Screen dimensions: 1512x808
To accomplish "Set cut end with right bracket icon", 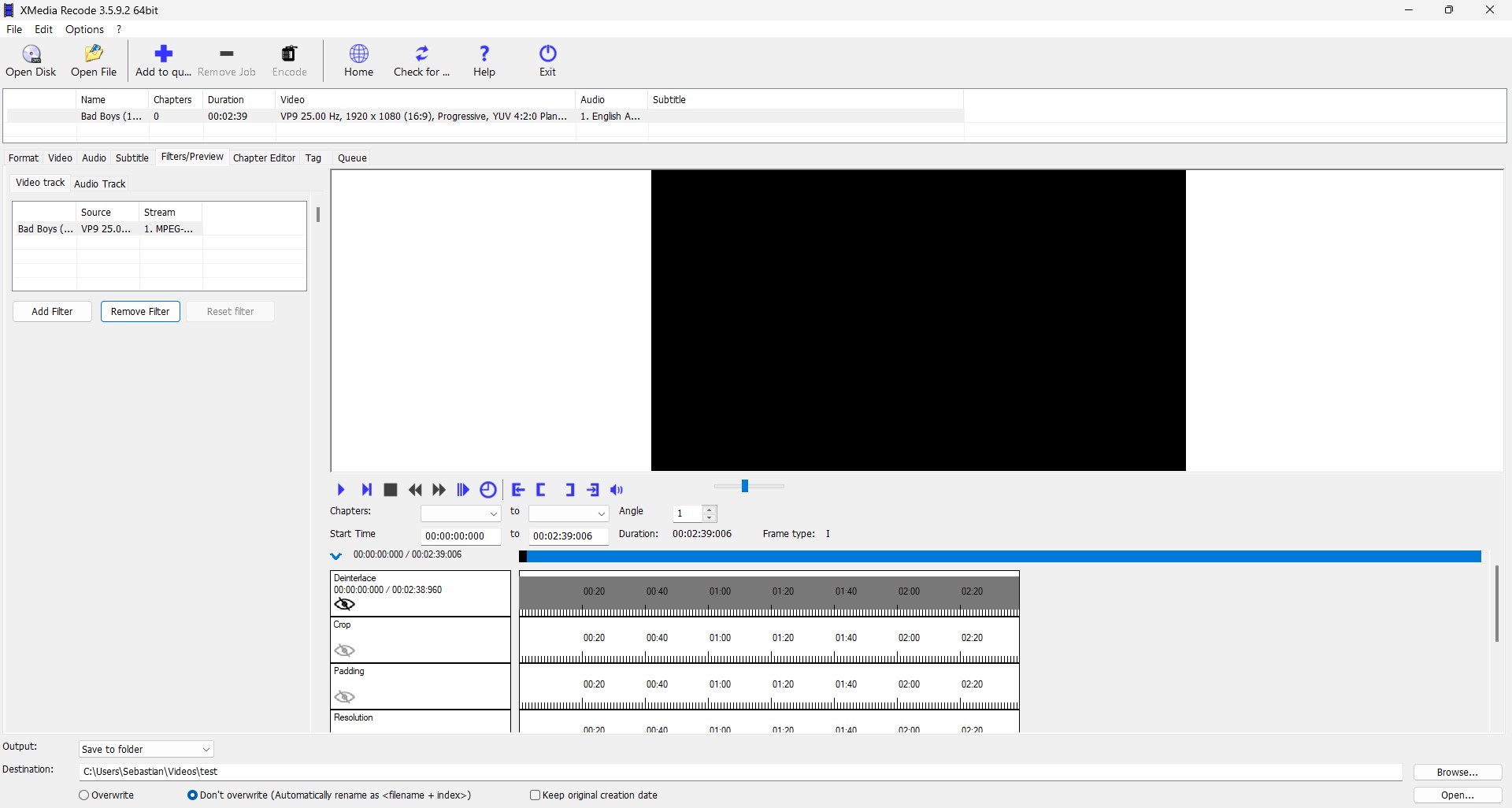I will pos(570,490).
